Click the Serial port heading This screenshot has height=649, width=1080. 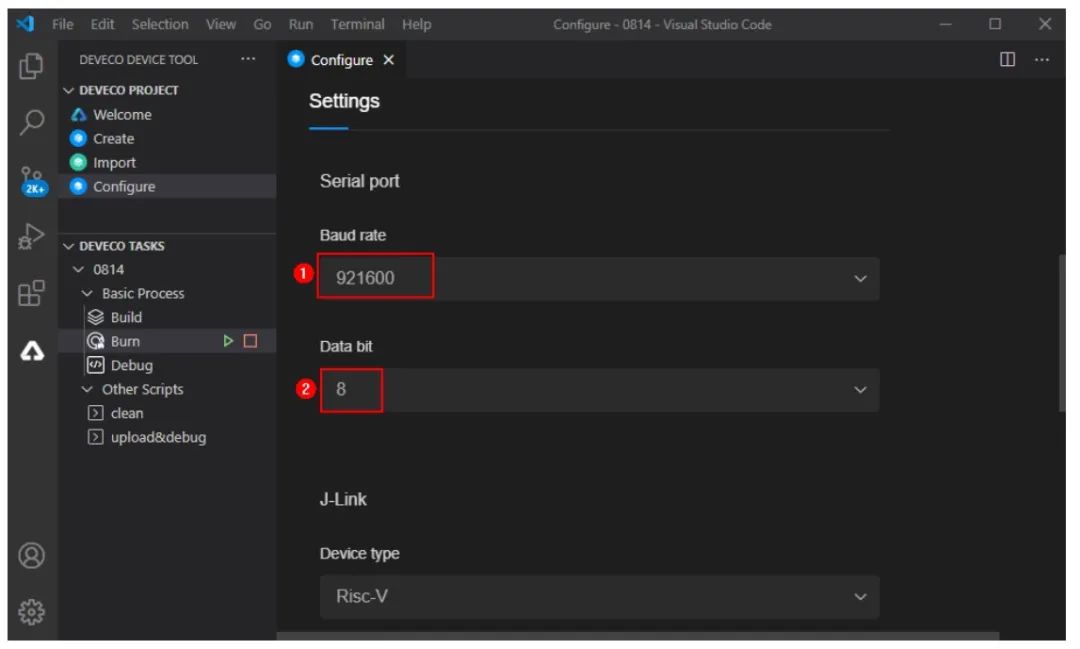[x=360, y=181]
